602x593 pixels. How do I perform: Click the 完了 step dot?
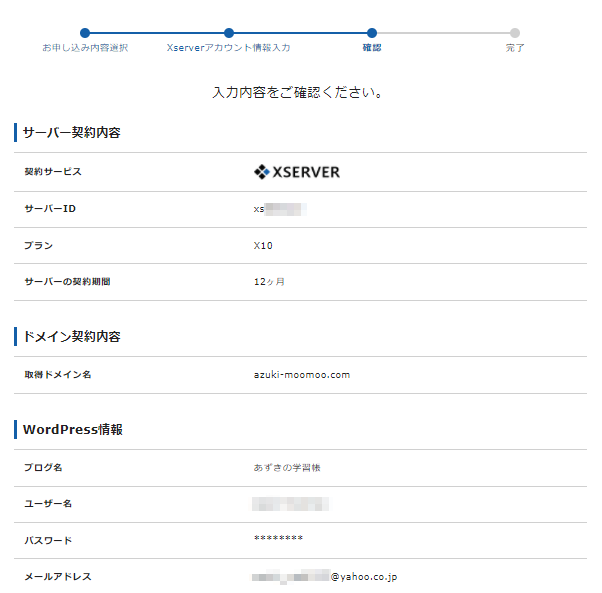tap(515, 33)
